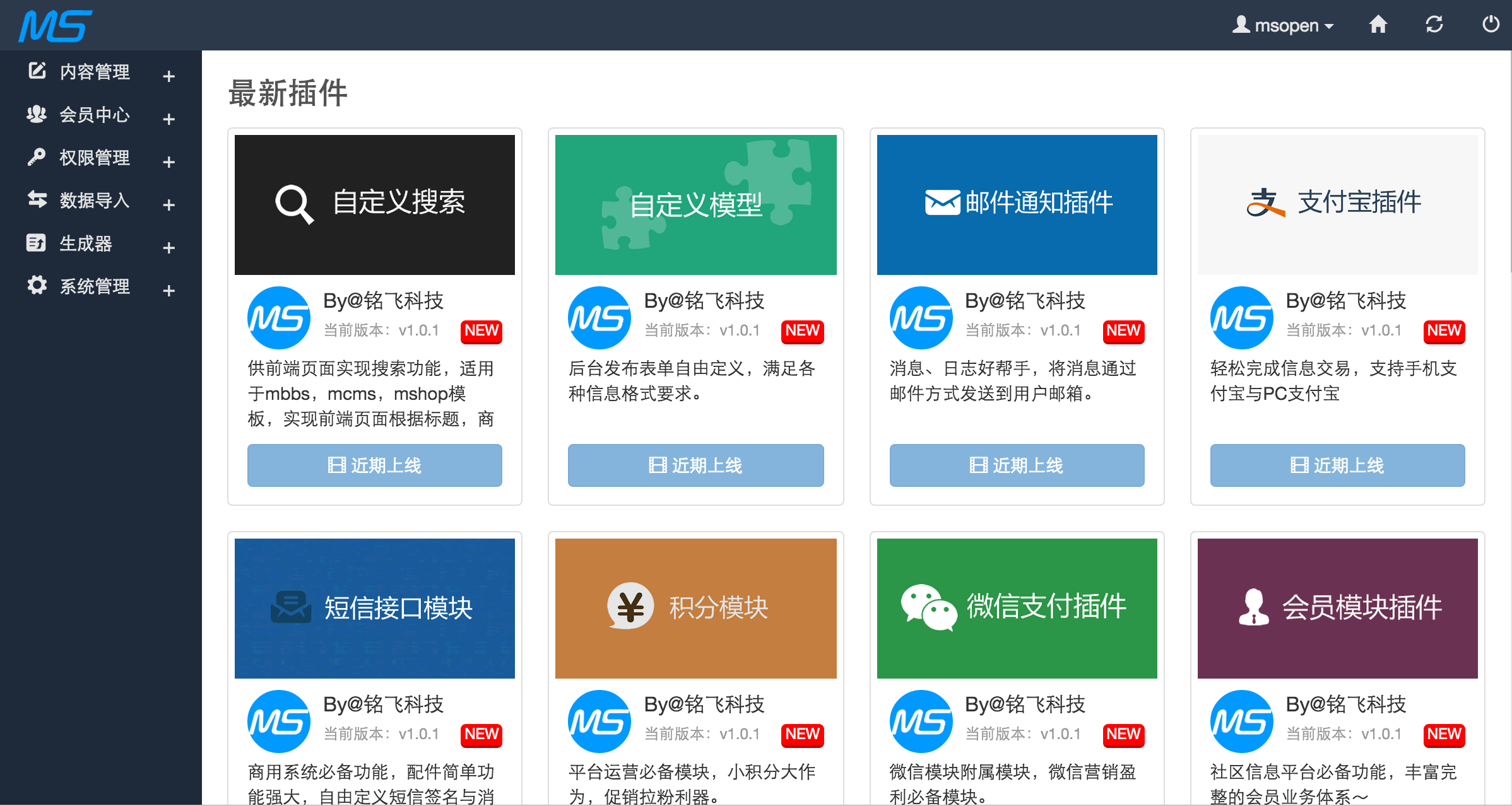This screenshot has width=1512, height=806.
Task: Click the edit icon for 内容管理
Action: click(37, 71)
